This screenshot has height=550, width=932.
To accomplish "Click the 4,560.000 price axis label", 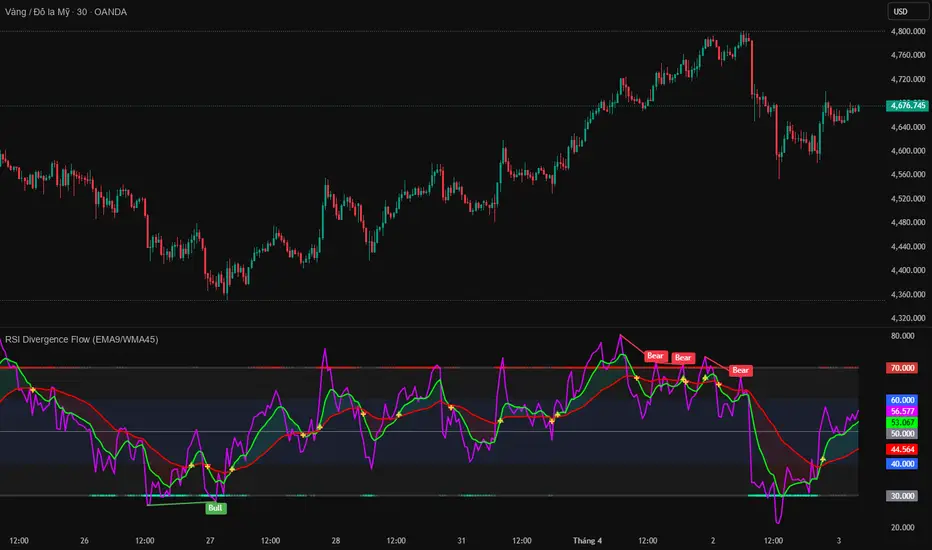I will coord(908,174).
